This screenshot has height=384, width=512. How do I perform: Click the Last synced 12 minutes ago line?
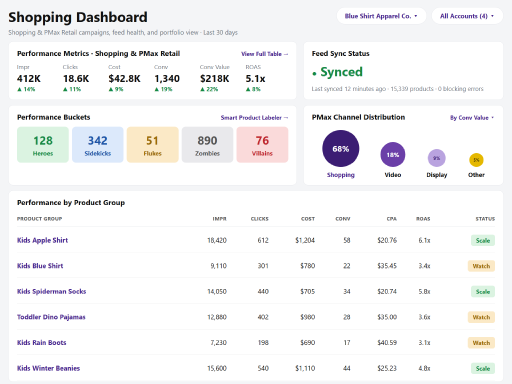tap(397, 89)
